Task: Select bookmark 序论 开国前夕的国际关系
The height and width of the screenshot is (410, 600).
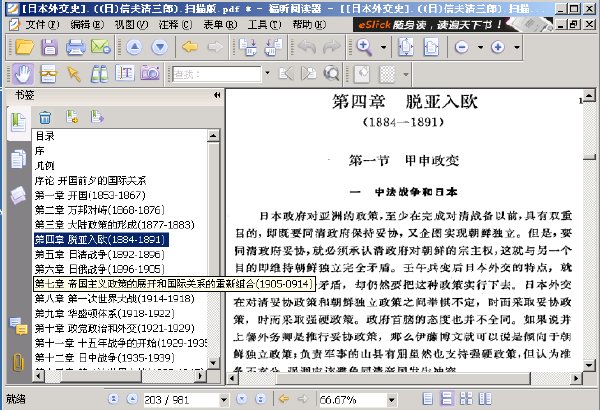Action: (90, 180)
